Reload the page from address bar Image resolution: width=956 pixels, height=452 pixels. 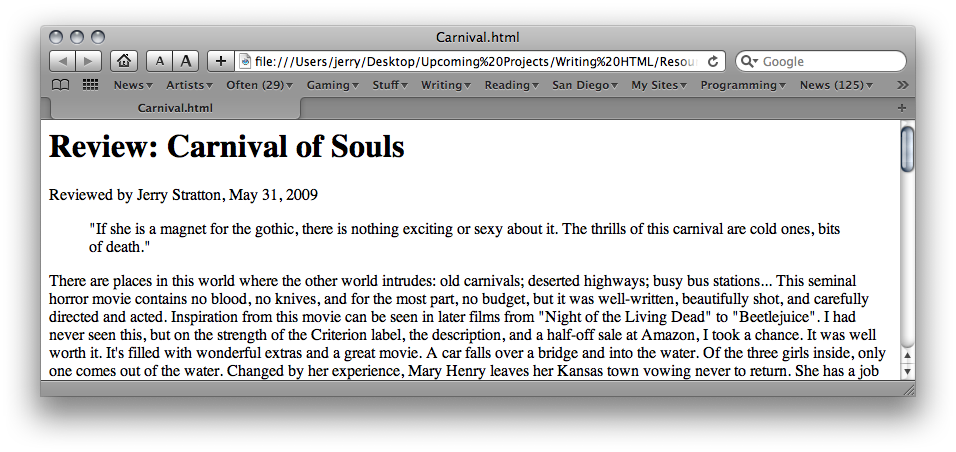point(713,61)
